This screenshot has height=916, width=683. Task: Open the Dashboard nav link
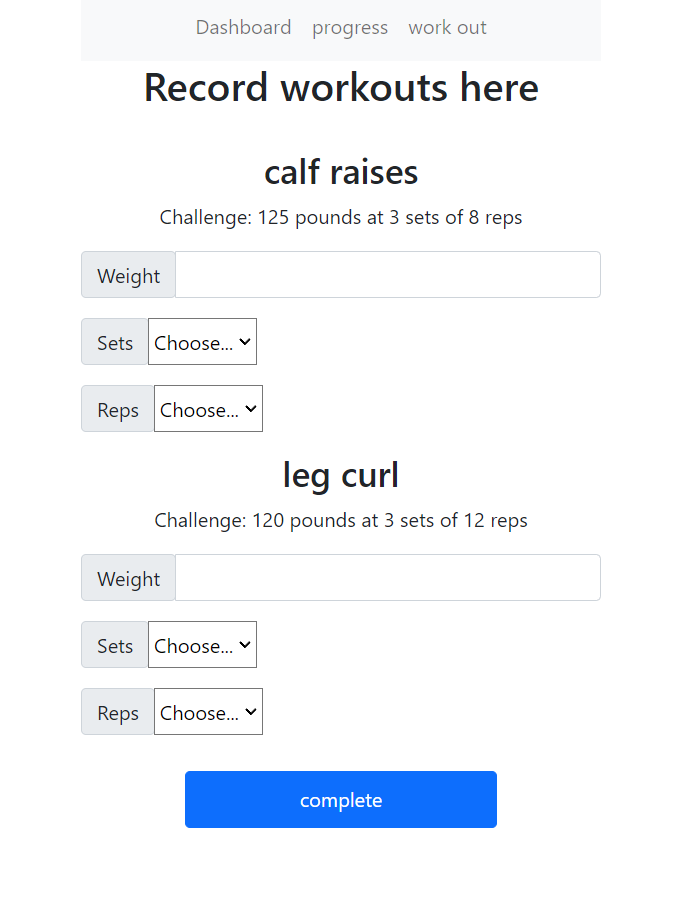(x=243, y=27)
